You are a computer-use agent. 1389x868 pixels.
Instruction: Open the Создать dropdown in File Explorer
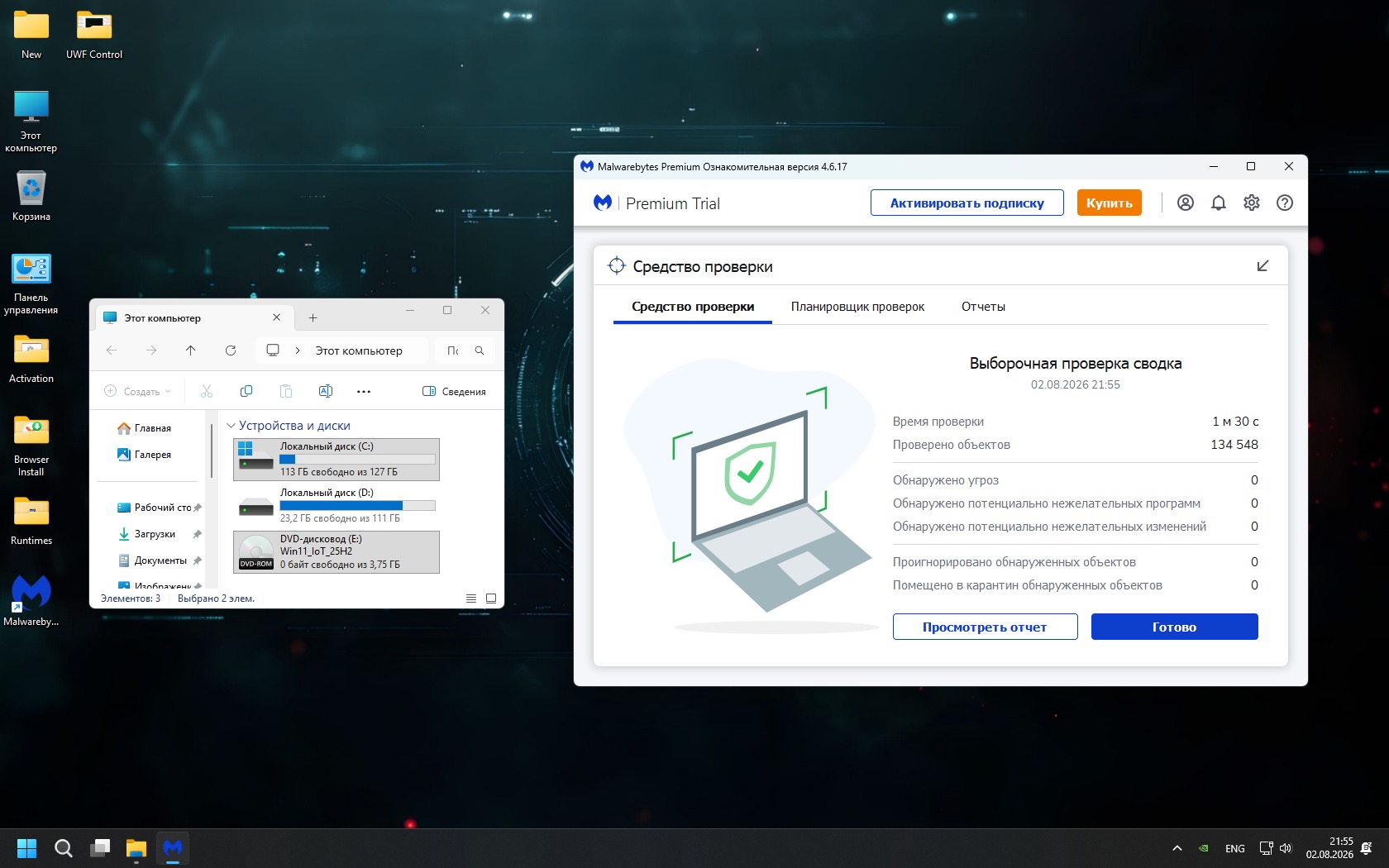click(x=138, y=392)
